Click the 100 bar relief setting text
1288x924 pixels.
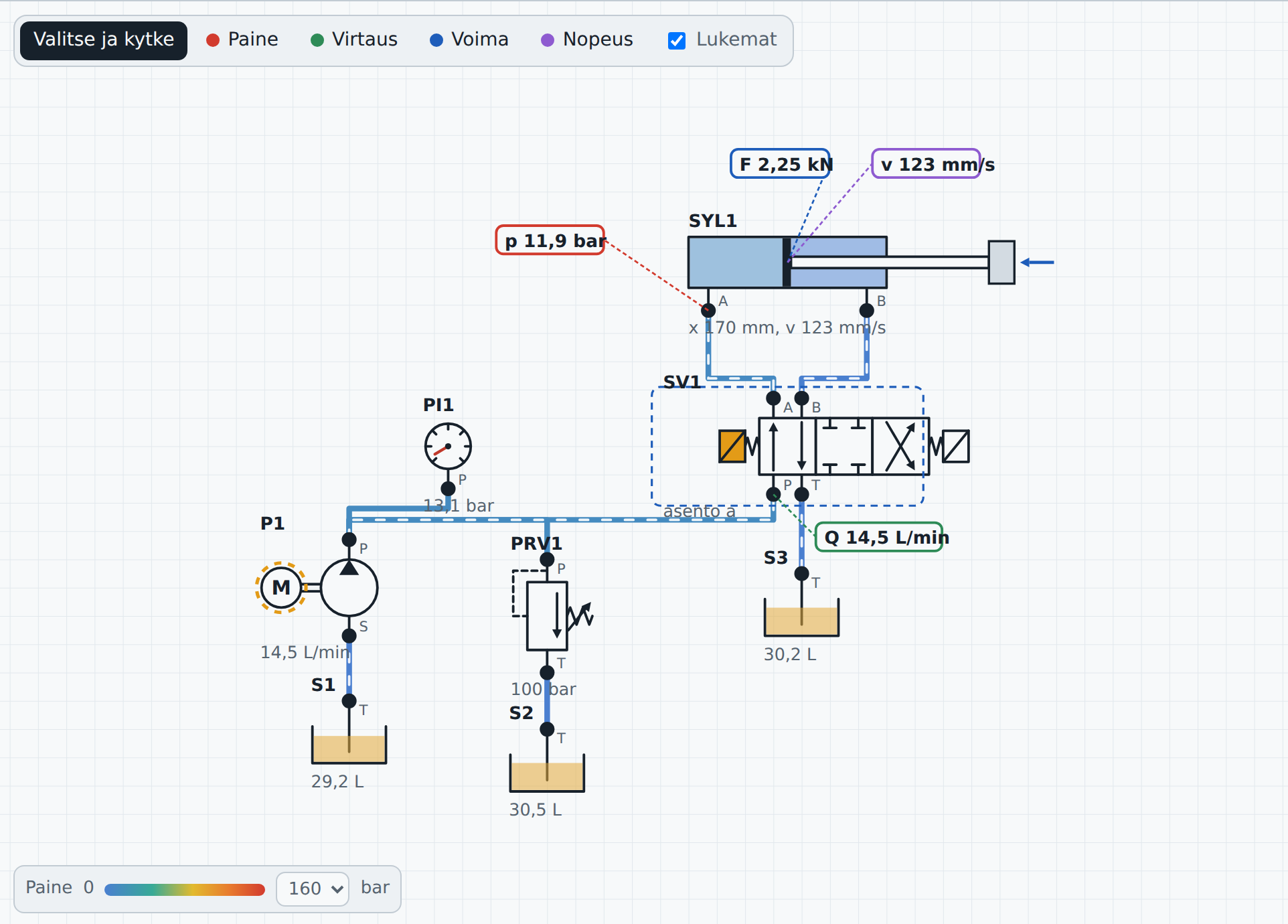click(543, 689)
